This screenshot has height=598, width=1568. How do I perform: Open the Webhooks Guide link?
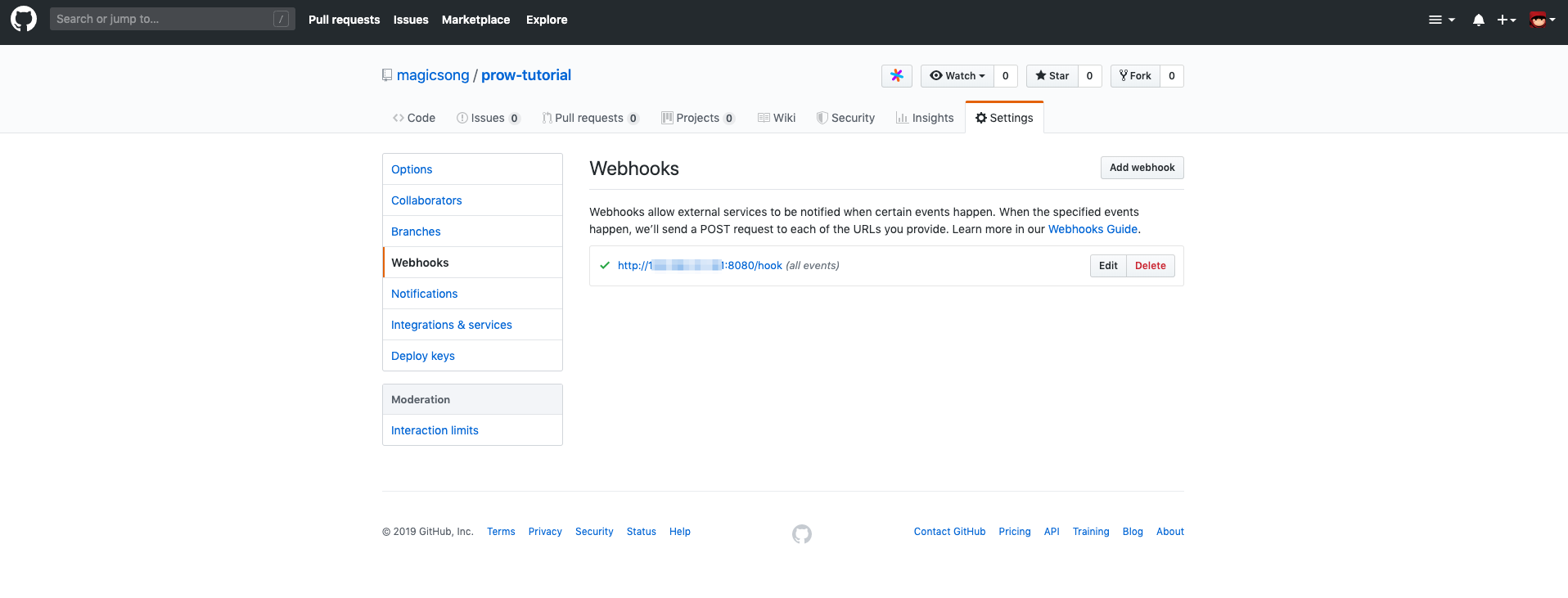[x=1093, y=229]
